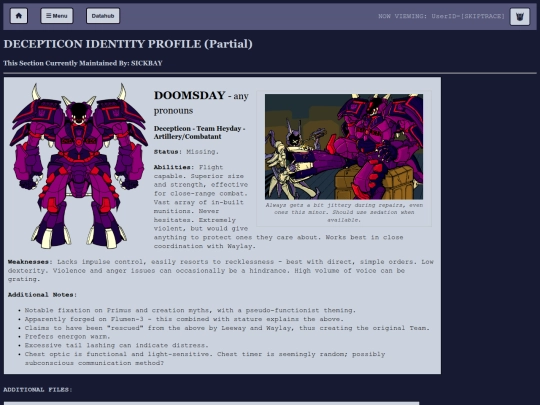540x405 pixels.
Task: Click the 'Status: Missing.' line
Action: pyautogui.click(x=186, y=152)
